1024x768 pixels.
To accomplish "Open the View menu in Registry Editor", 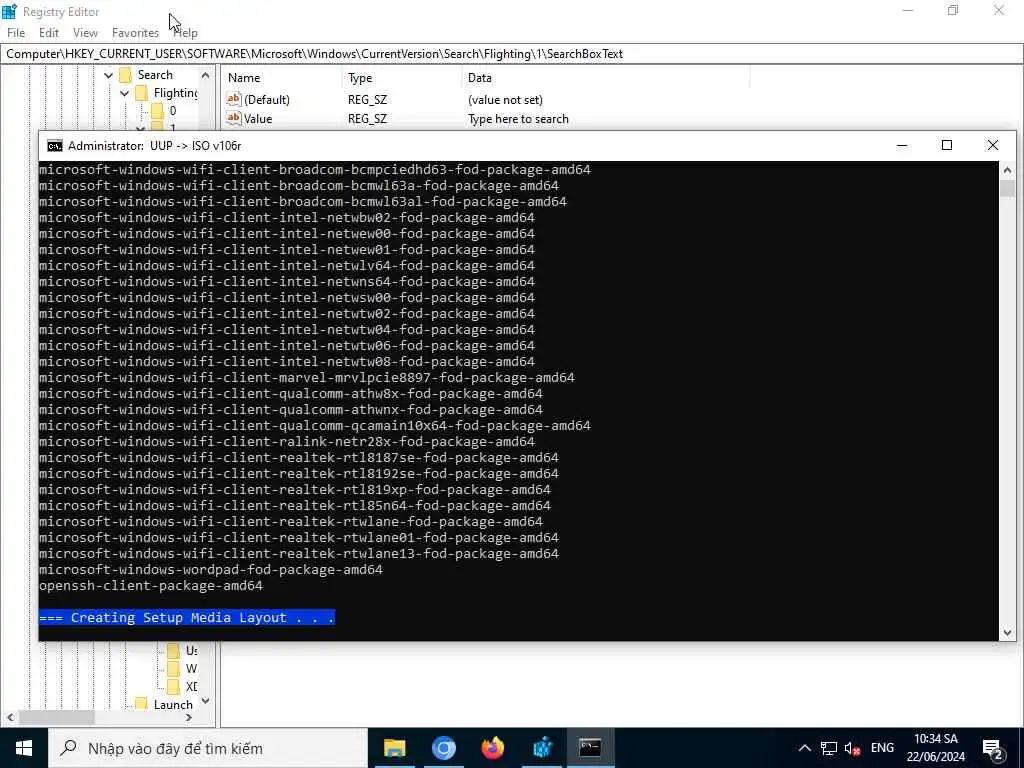I will click(86, 33).
